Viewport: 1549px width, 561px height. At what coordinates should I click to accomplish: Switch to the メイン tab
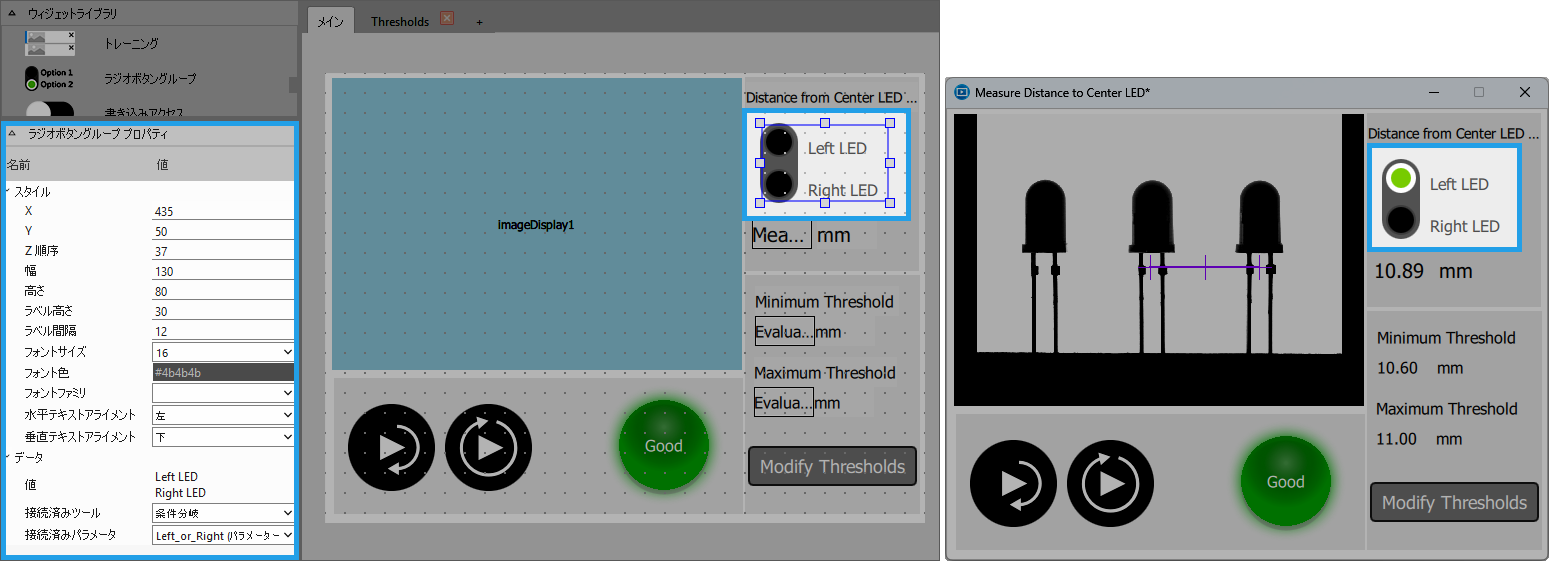(x=329, y=21)
